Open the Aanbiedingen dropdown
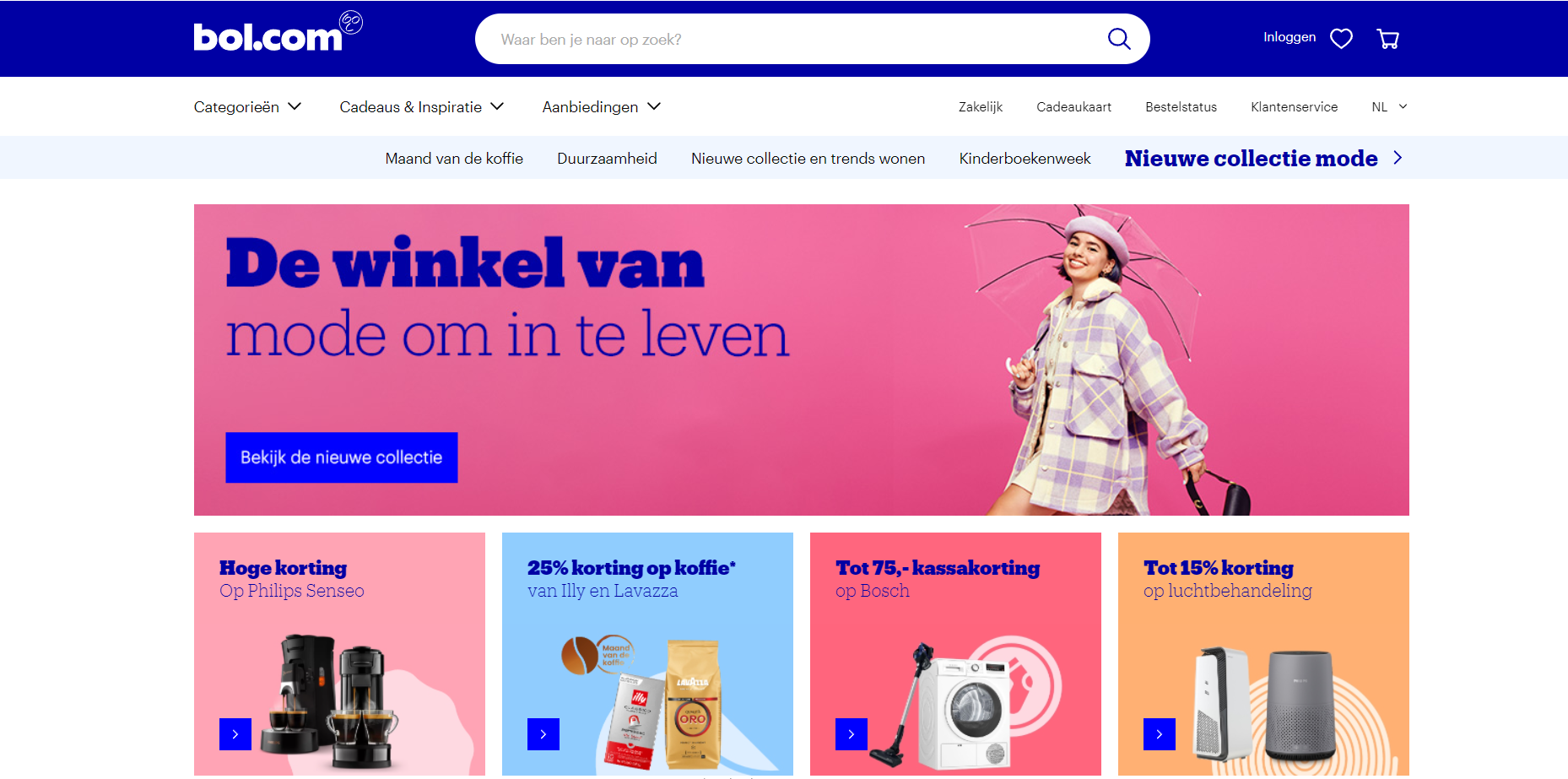 [x=602, y=107]
